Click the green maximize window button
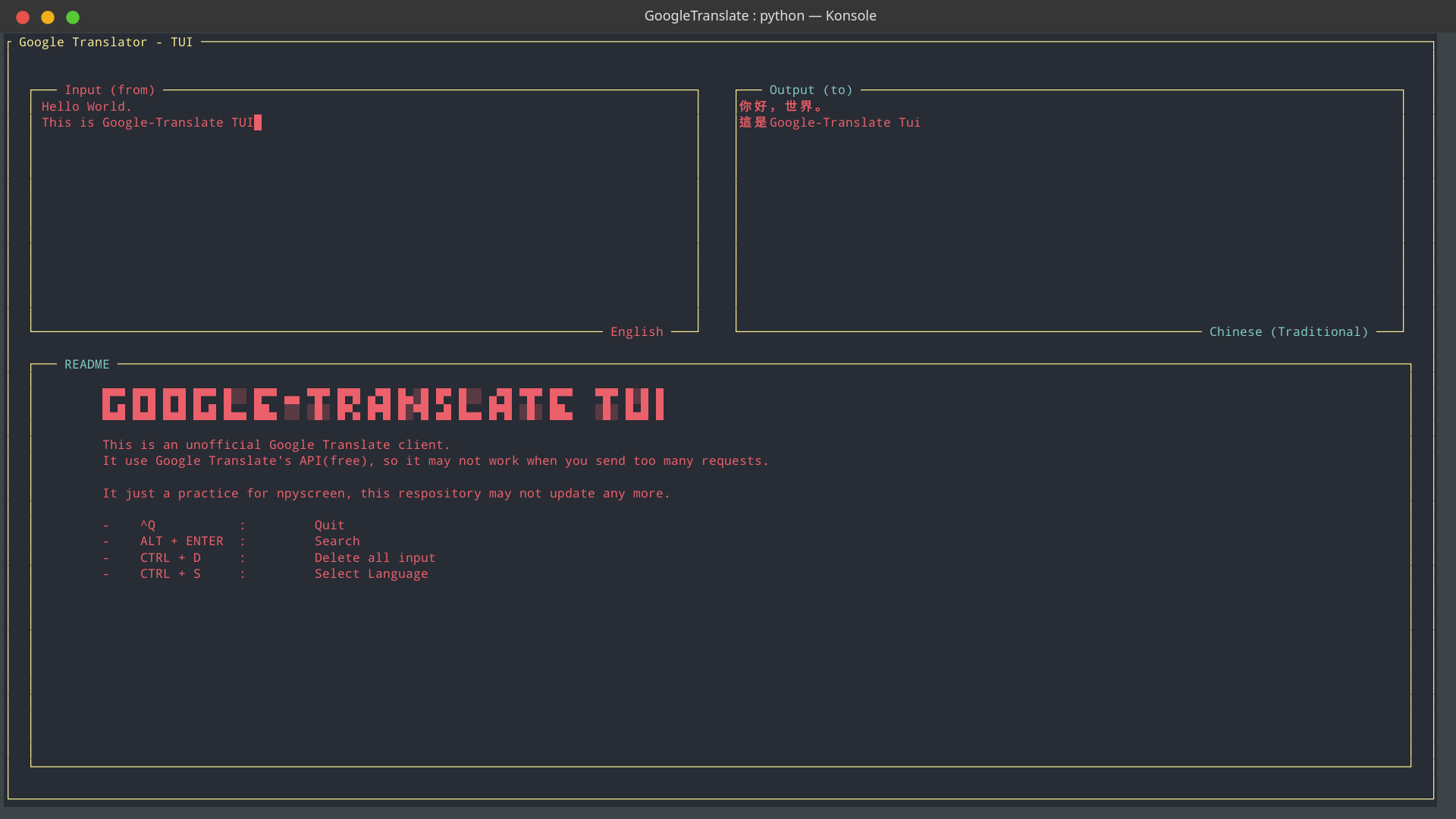The width and height of the screenshot is (1456, 819). (x=73, y=17)
